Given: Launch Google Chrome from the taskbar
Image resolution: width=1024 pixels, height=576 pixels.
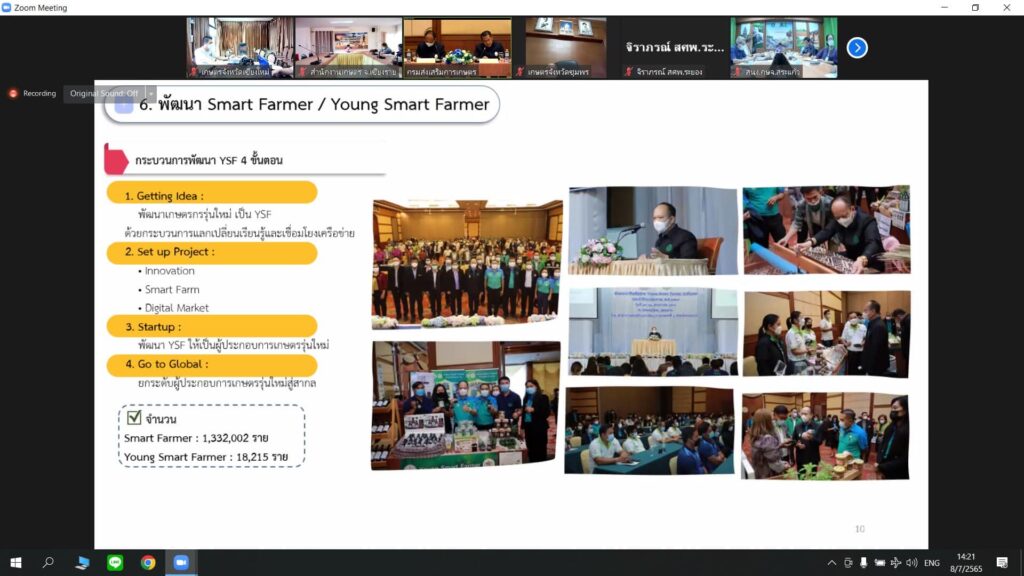Looking at the screenshot, I should click(x=148, y=563).
